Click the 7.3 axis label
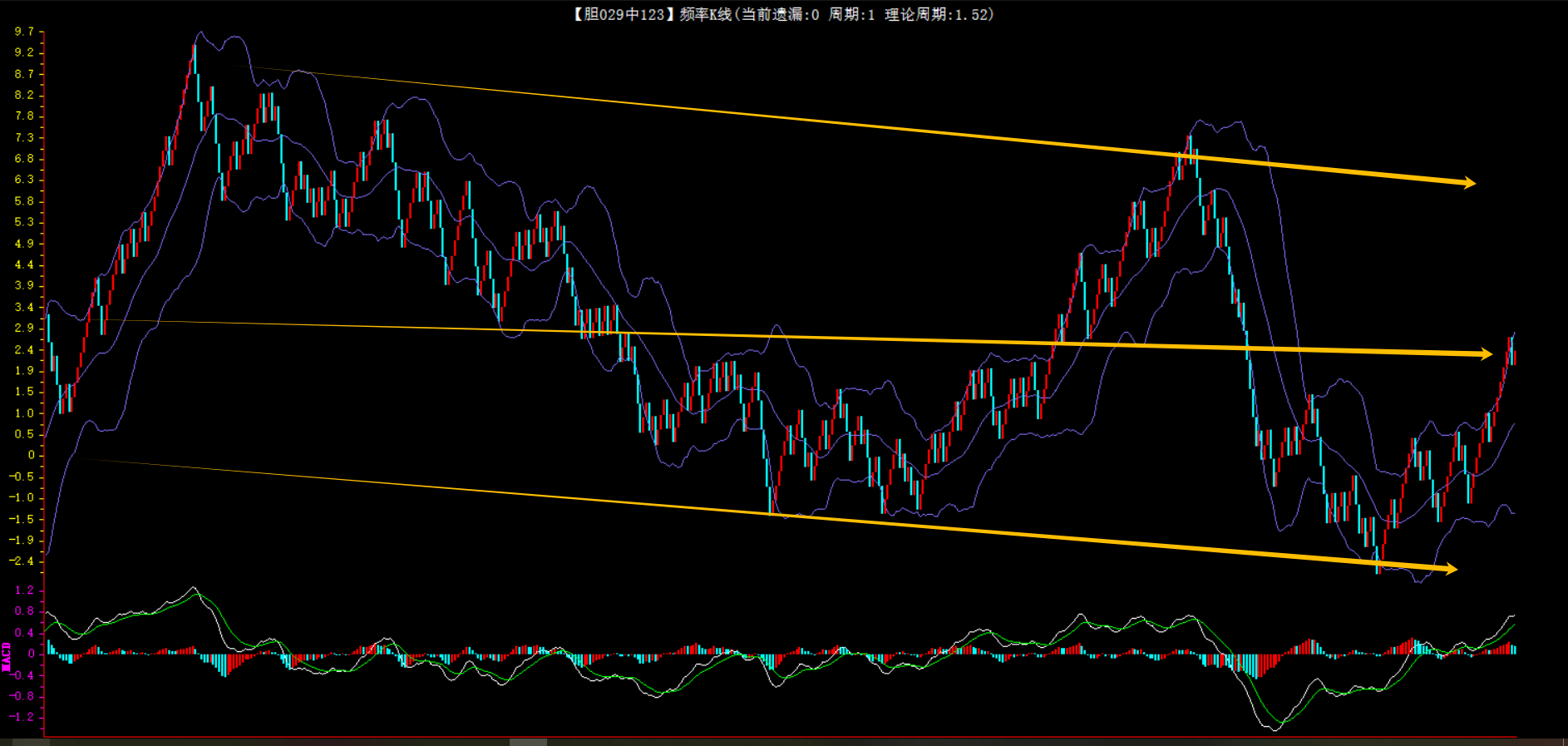The image size is (1568, 746). (x=24, y=137)
